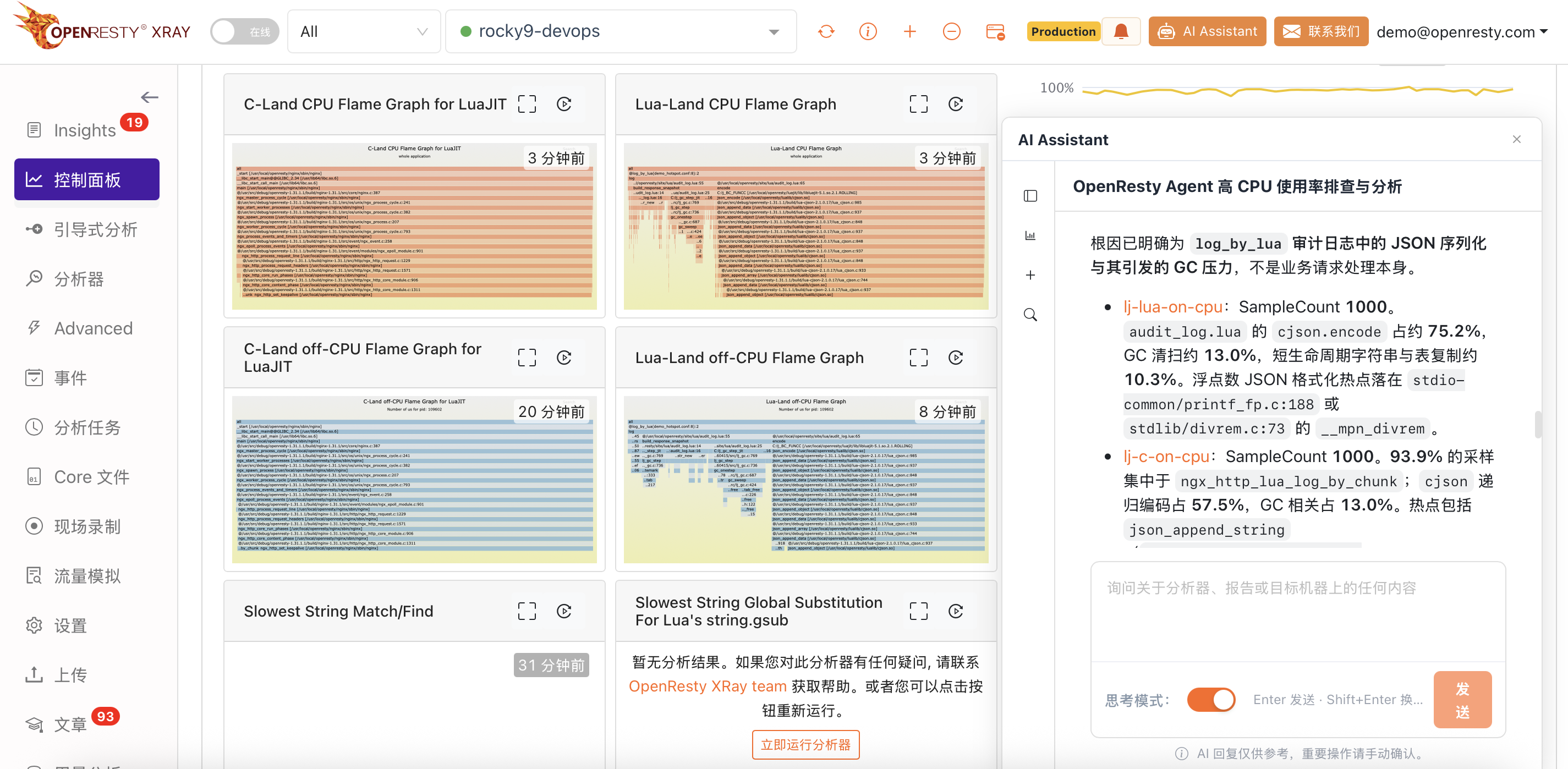Toggle the thinking mode switch

[1211, 700]
